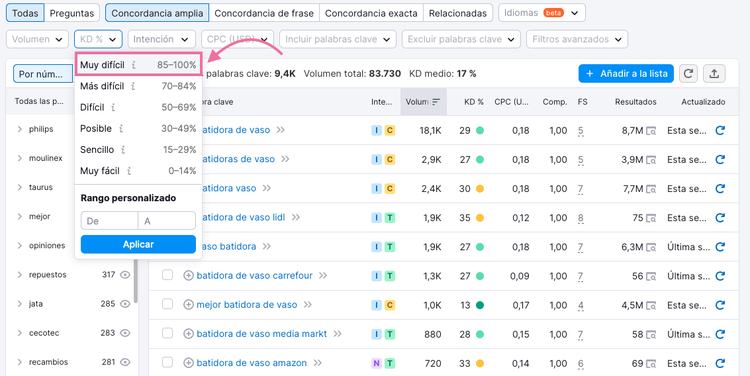Click add icon for batidora de vaso carrefour

(188, 276)
